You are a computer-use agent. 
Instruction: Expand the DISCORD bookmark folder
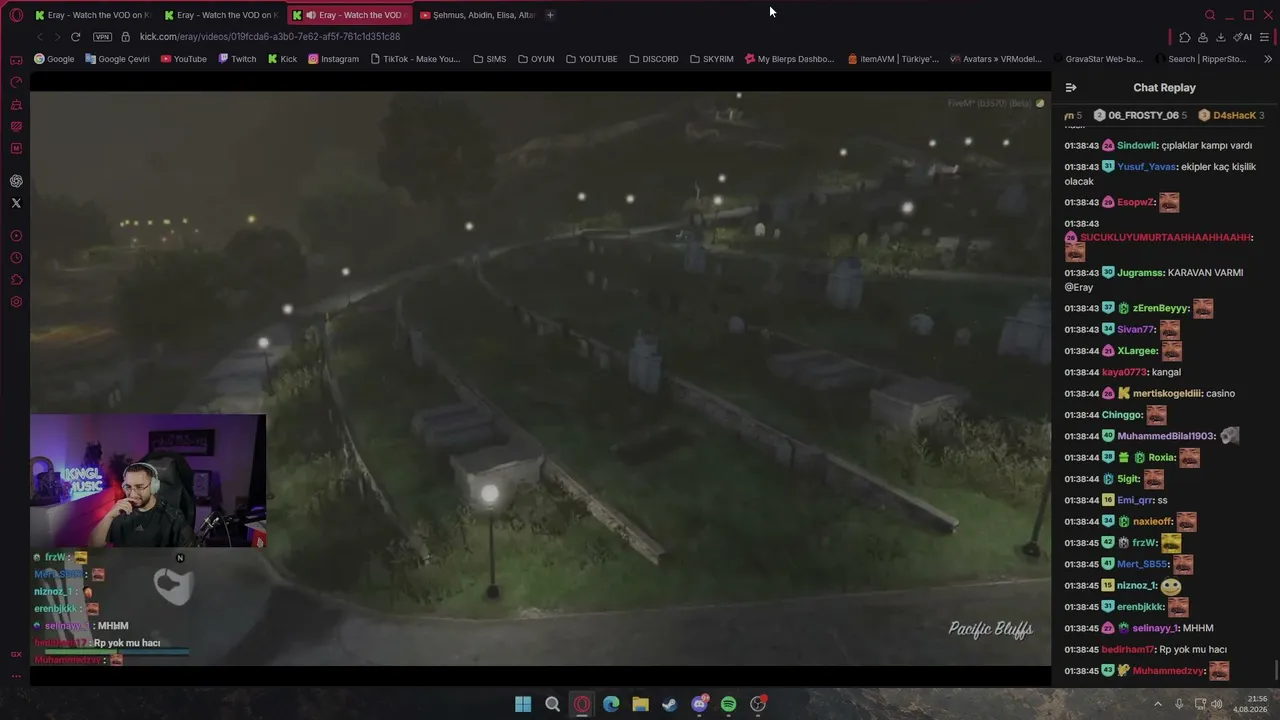(x=653, y=59)
